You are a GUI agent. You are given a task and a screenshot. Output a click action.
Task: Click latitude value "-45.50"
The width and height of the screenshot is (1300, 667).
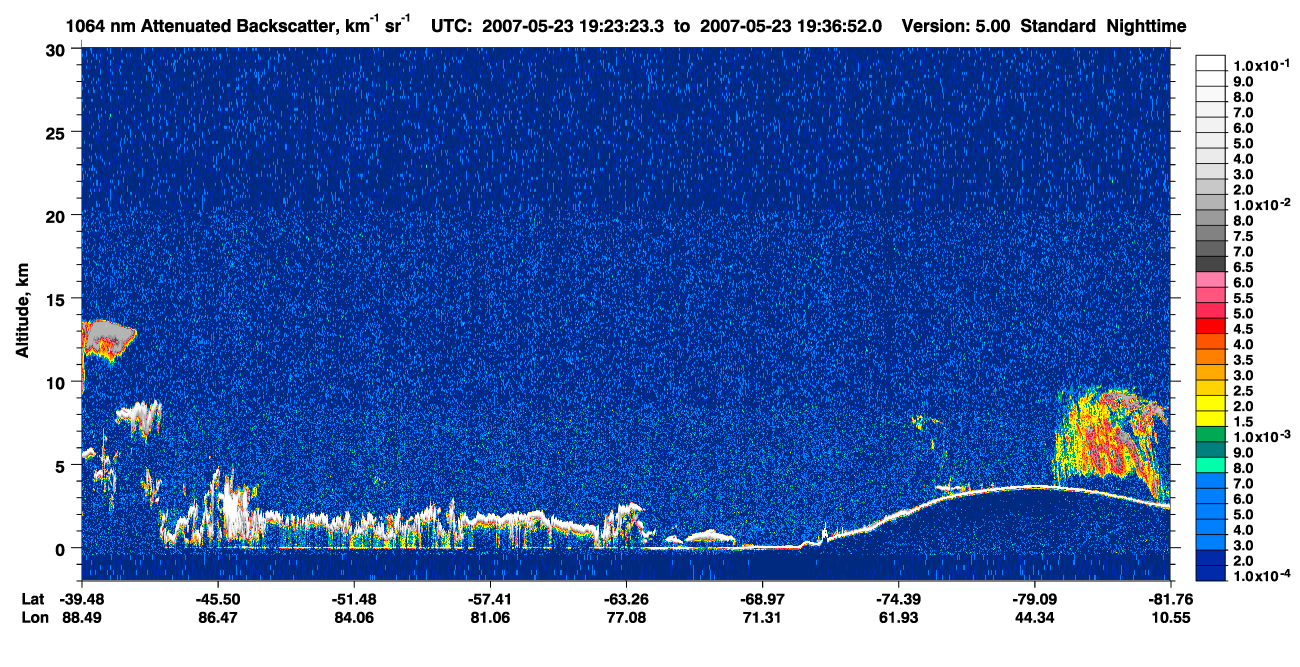pyautogui.click(x=217, y=598)
